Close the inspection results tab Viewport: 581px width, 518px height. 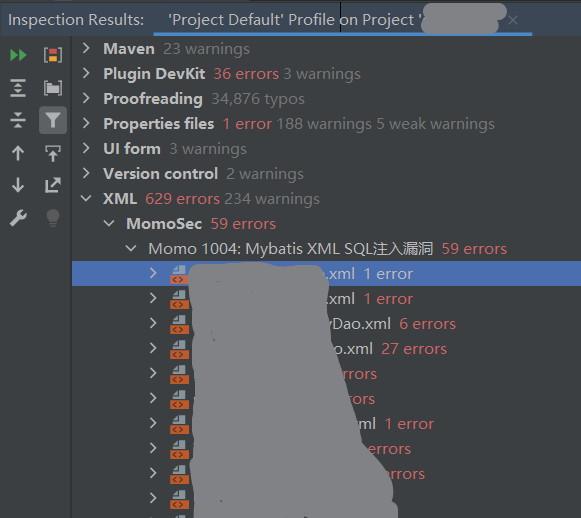513,20
